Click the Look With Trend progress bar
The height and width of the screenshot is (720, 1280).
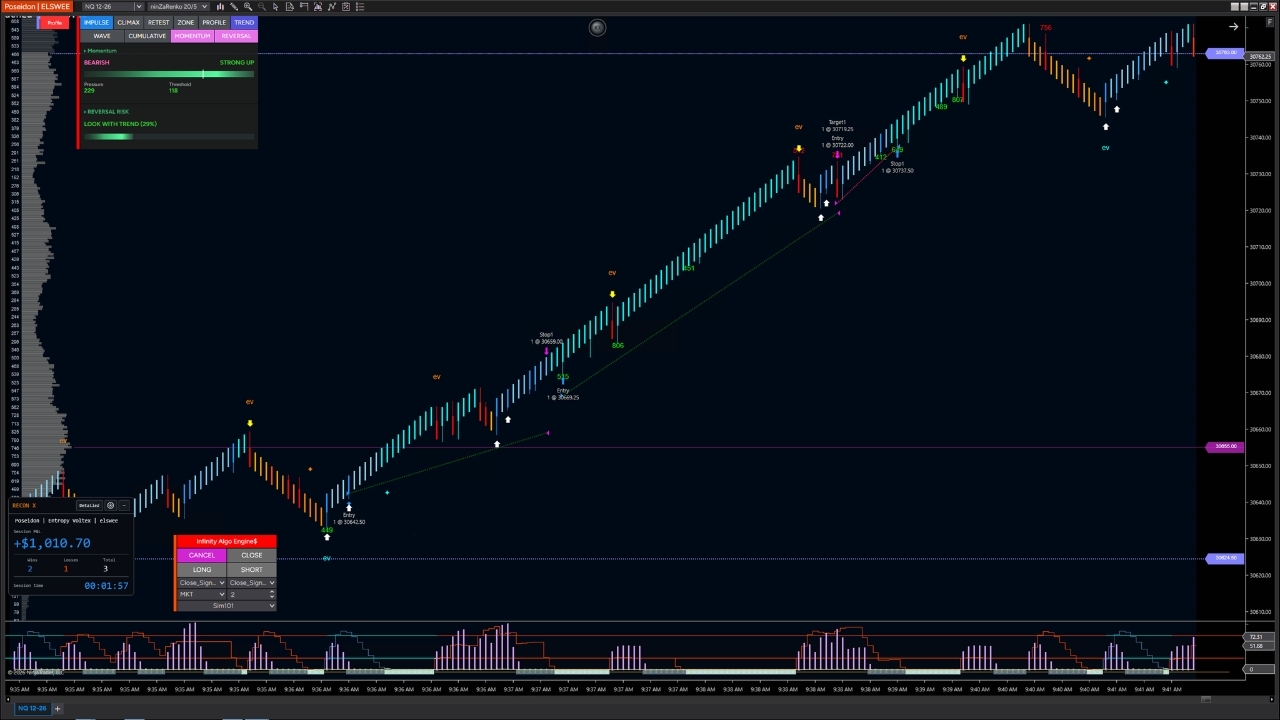click(x=168, y=136)
